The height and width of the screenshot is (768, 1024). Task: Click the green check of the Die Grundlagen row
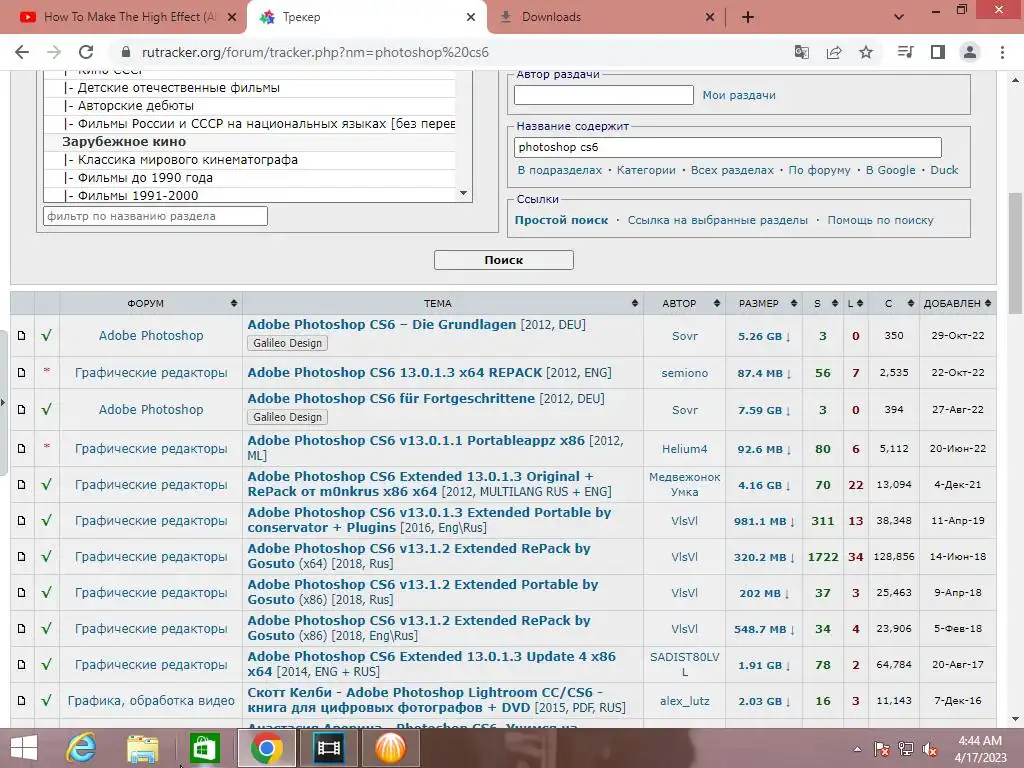pos(46,336)
